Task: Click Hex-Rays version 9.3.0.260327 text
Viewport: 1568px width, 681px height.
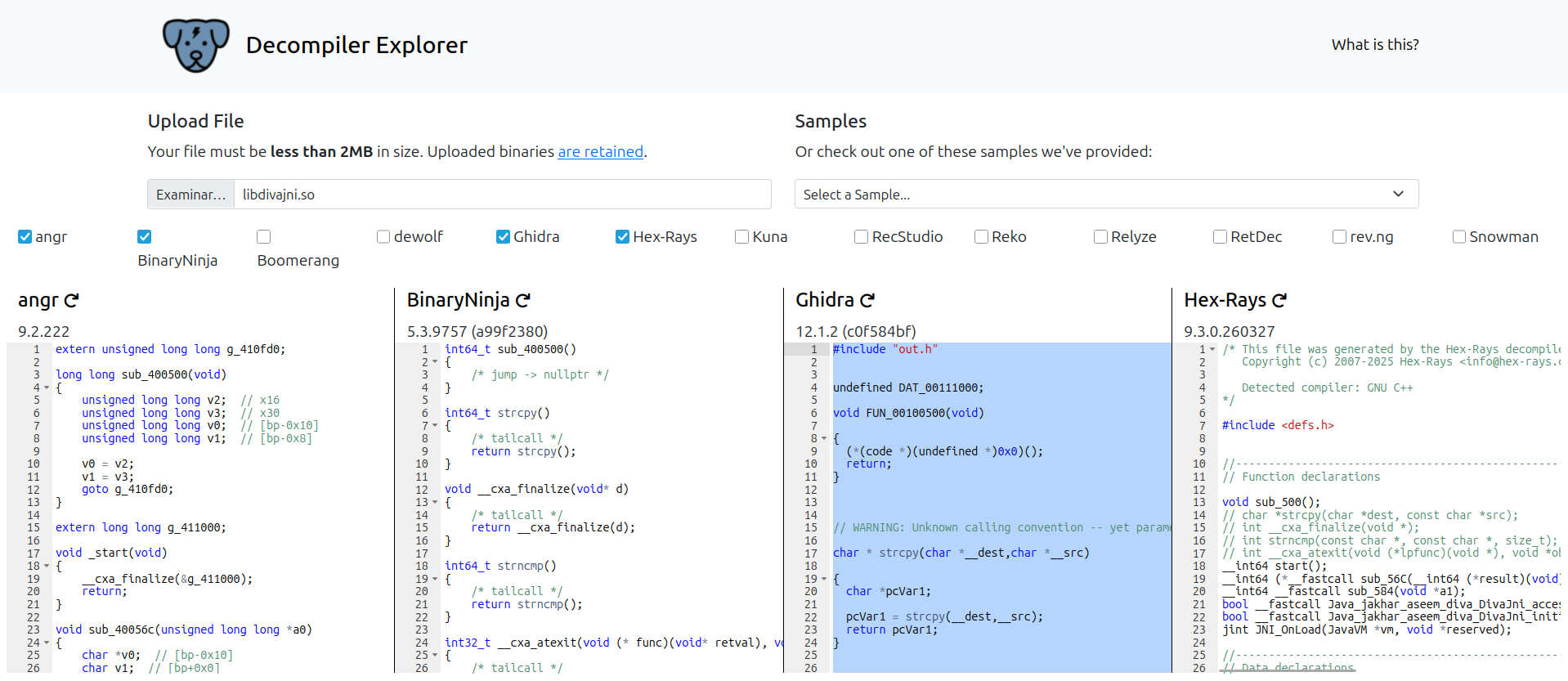Action: click(1229, 331)
